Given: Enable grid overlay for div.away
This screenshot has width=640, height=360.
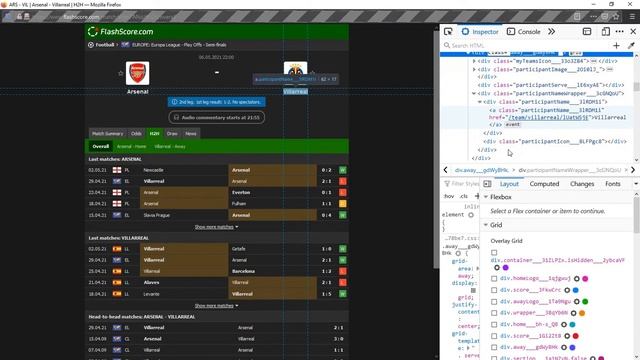Looking at the screenshot, I should coord(494,347).
